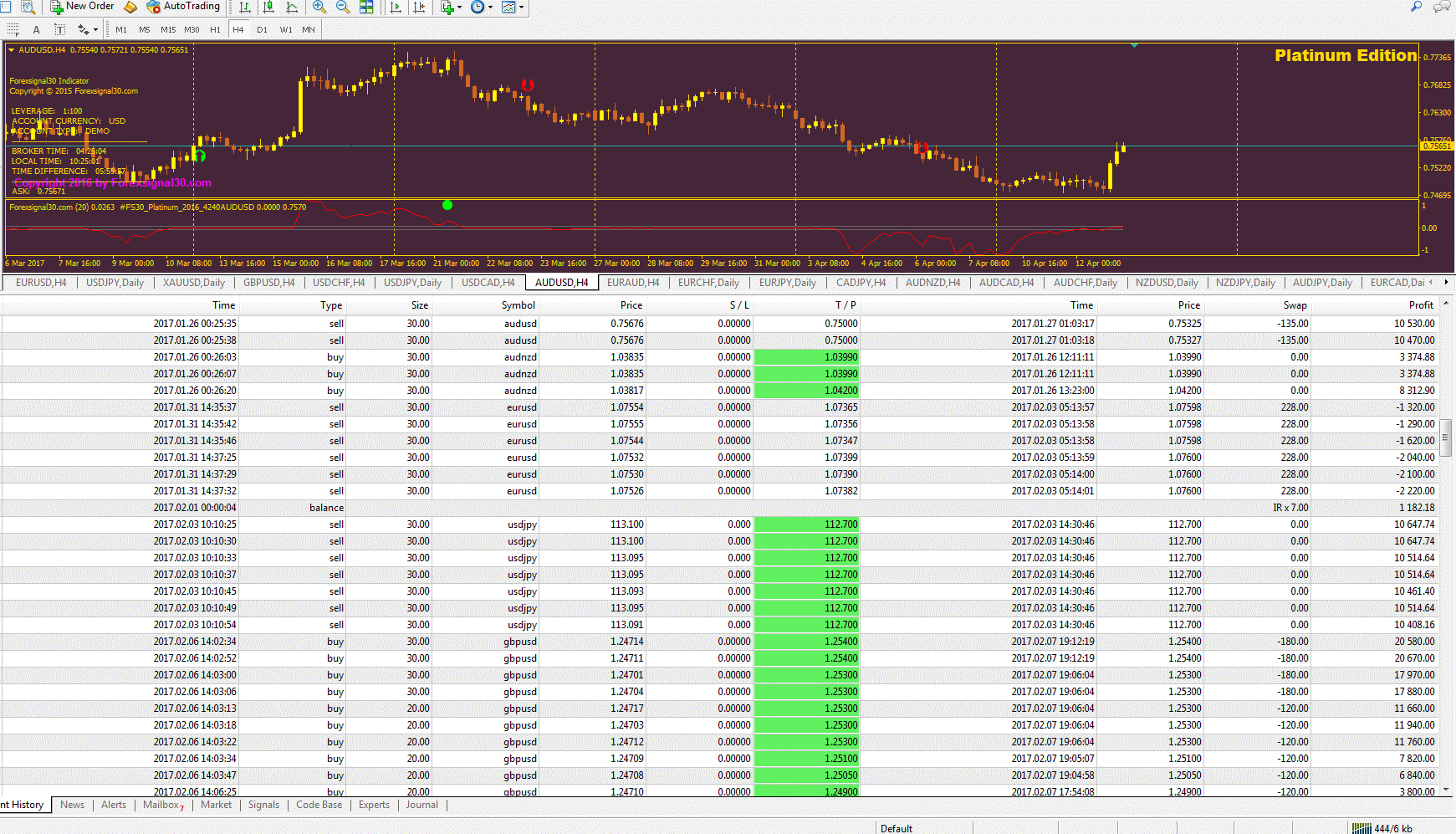Image resolution: width=1456 pixels, height=834 pixels.
Task: Open the chat bubbles icon at top right
Action: [x=1442, y=7]
